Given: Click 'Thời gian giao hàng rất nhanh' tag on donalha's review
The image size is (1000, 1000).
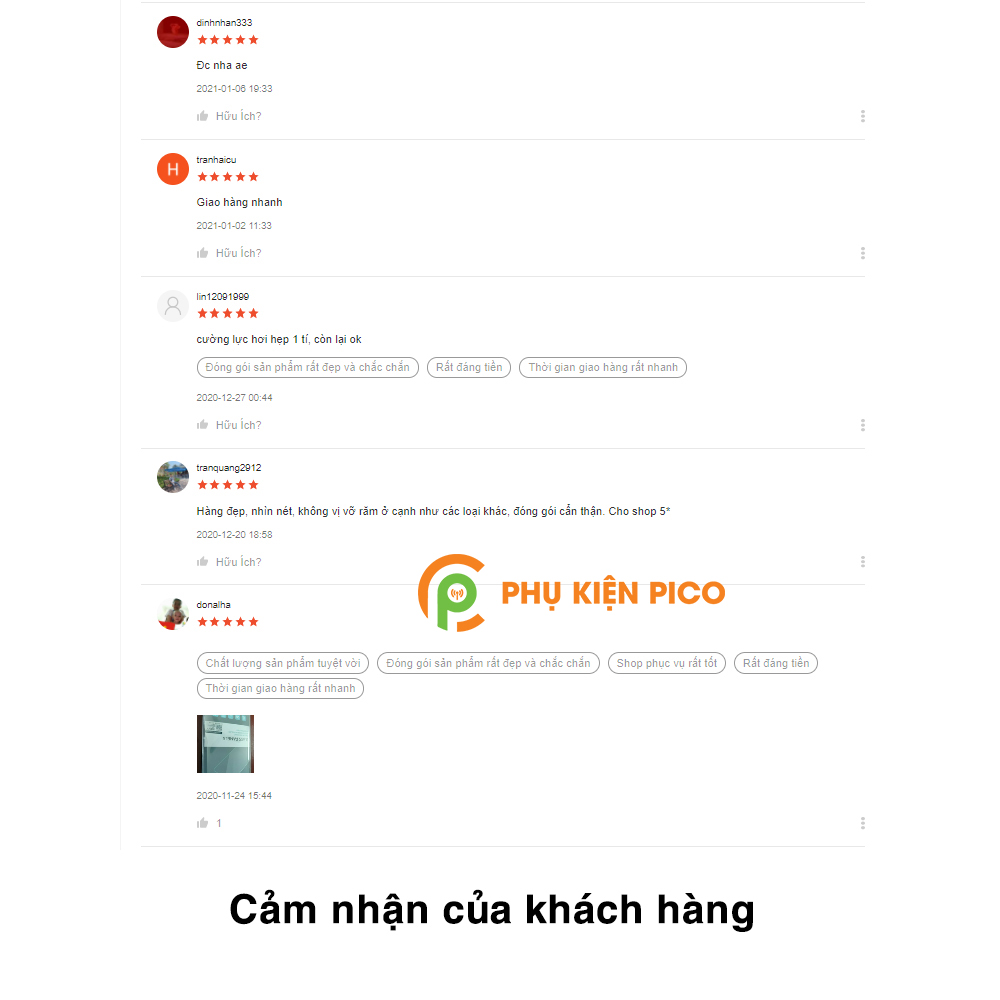Looking at the screenshot, I should point(280,688).
